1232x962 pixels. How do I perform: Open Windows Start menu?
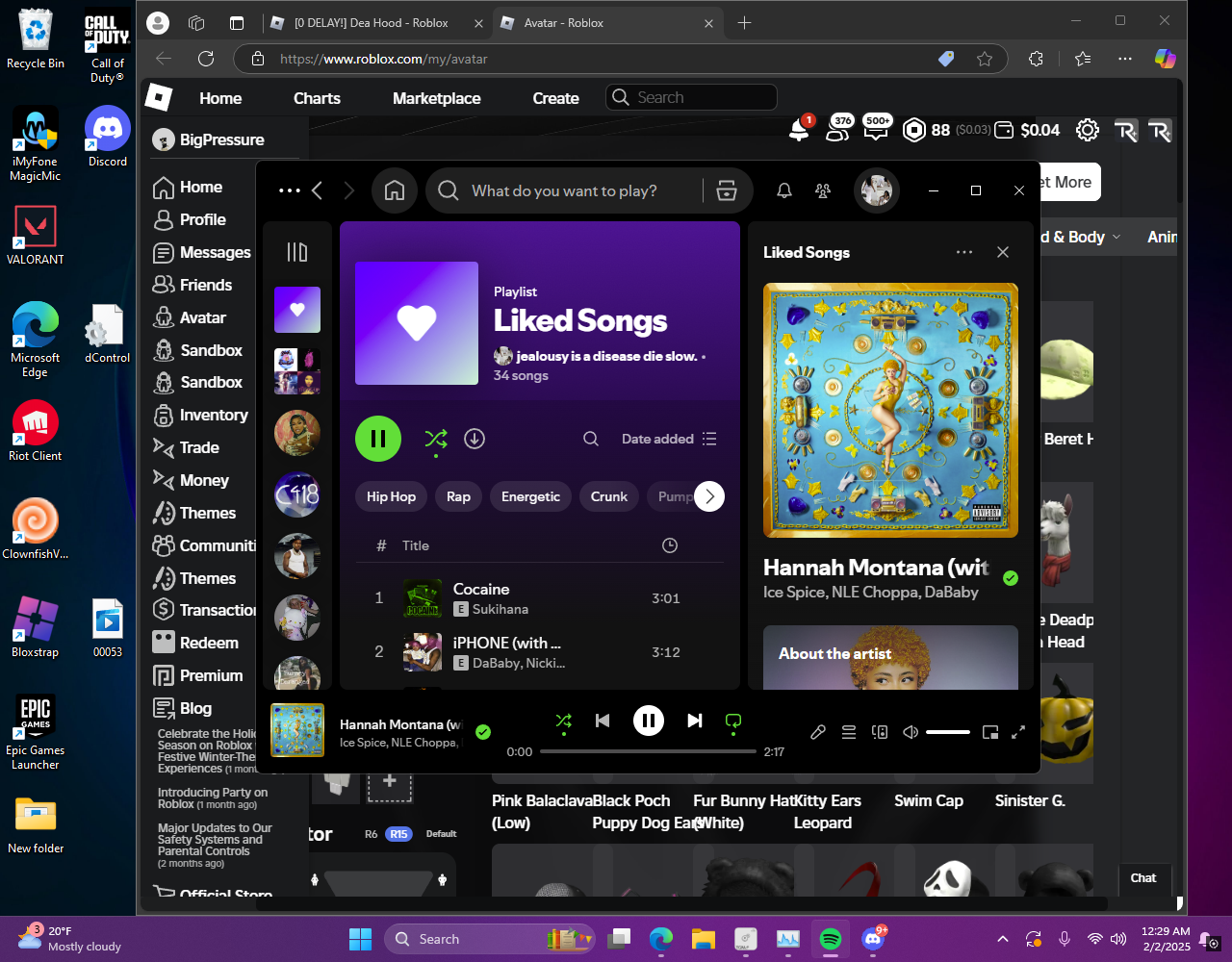pyautogui.click(x=360, y=939)
